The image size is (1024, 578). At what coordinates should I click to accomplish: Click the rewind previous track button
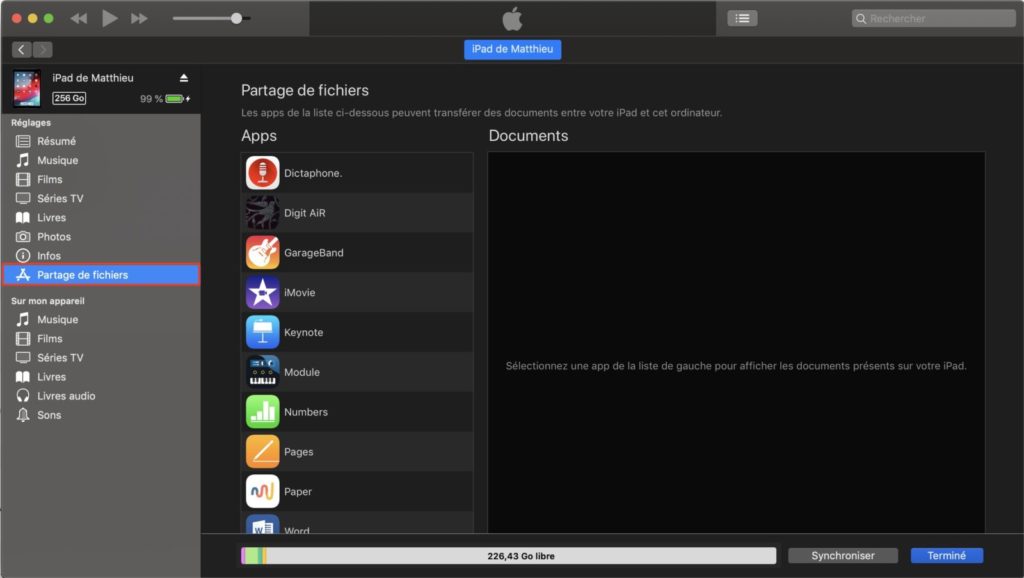pyautogui.click(x=79, y=18)
